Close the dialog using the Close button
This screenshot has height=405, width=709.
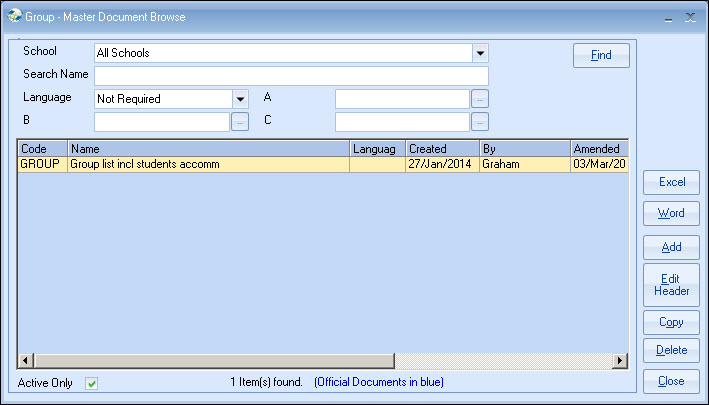click(x=671, y=381)
